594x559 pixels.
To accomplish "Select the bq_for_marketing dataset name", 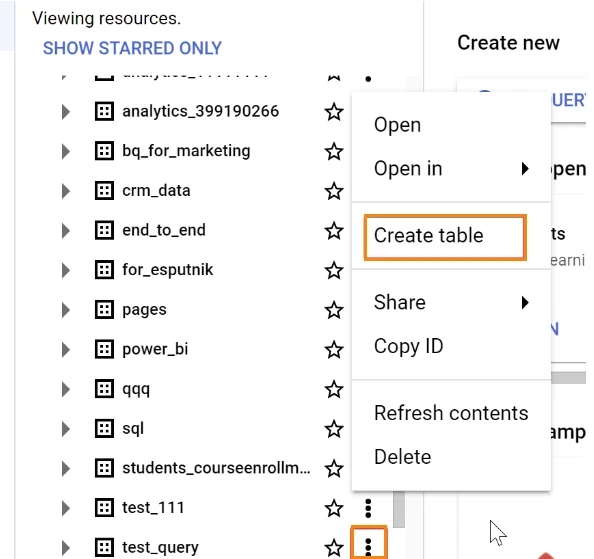I will [186, 151].
